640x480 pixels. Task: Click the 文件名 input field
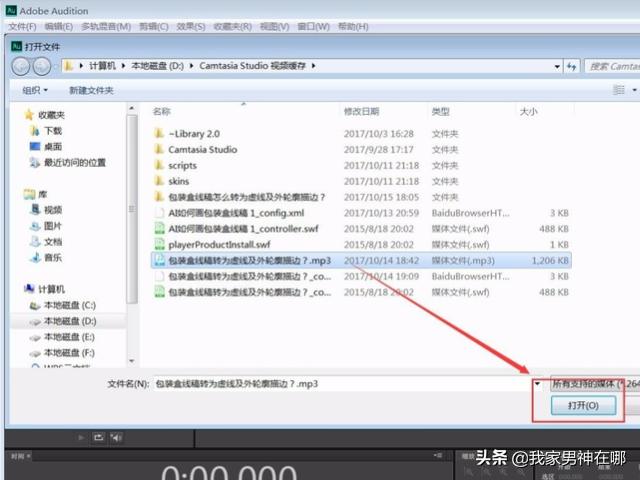(340, 383)
